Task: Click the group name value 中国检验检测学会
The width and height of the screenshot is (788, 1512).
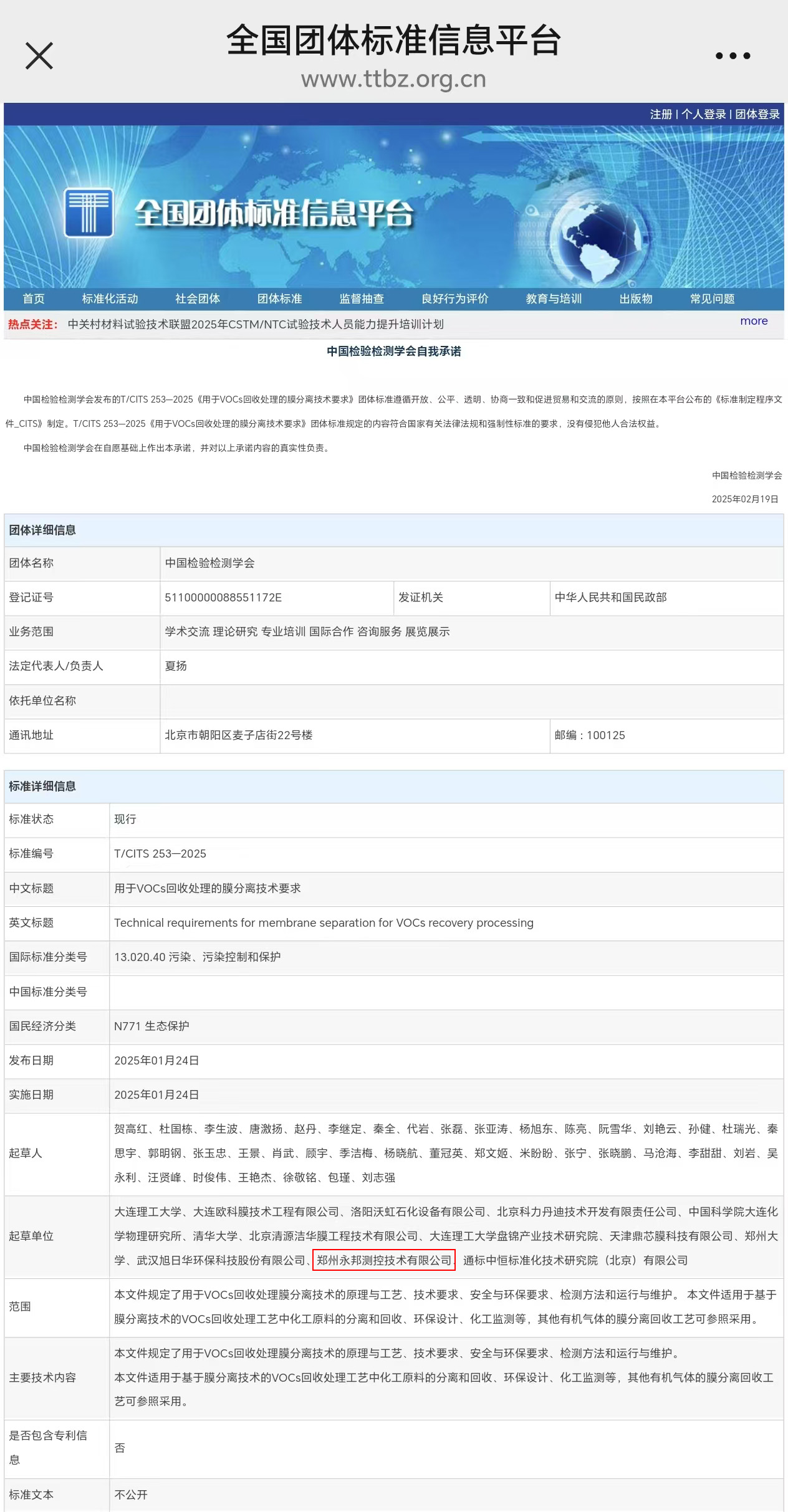Action: coord(209,563)
